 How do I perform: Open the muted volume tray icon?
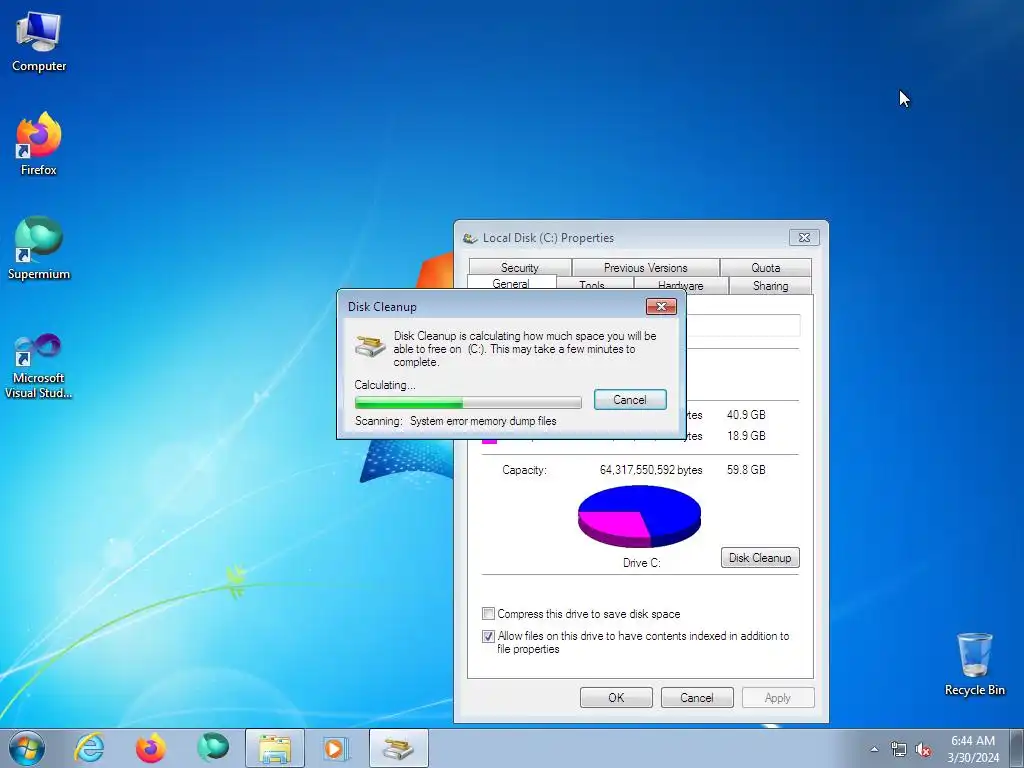pyautogui.click(x=923, y=750)
